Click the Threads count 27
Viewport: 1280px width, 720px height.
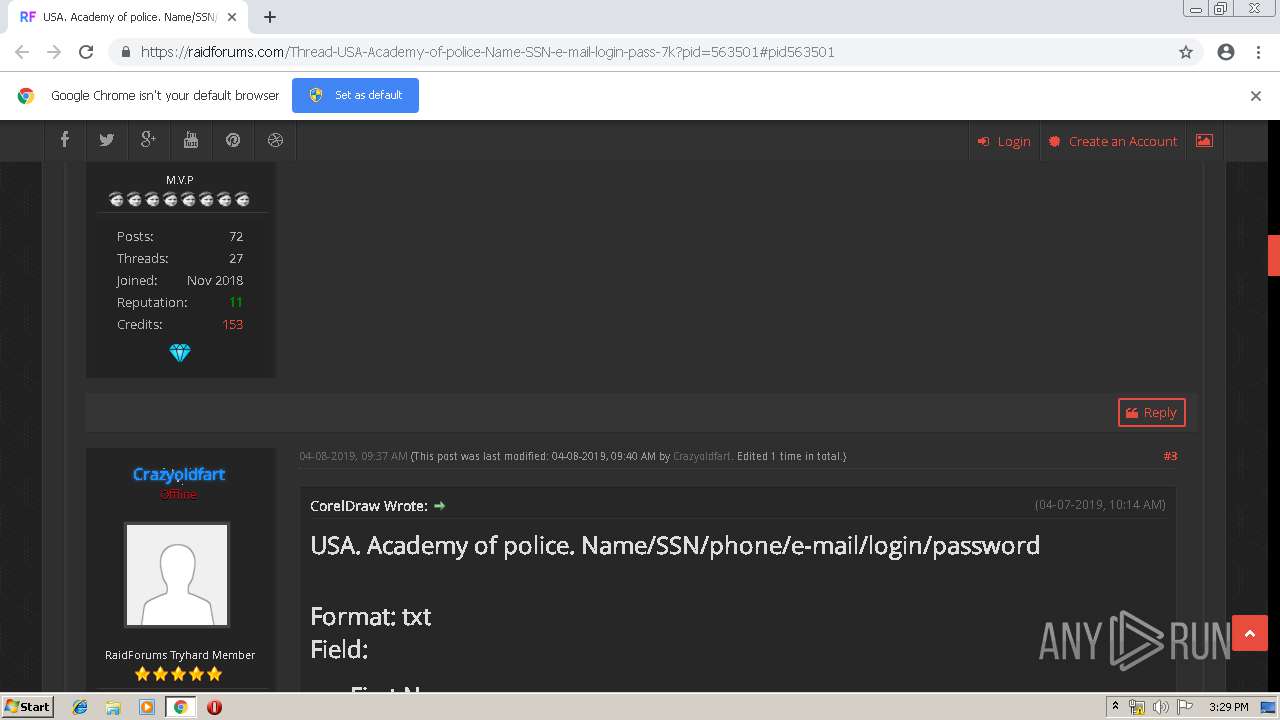pyautogui.click(x=236, y=258)
